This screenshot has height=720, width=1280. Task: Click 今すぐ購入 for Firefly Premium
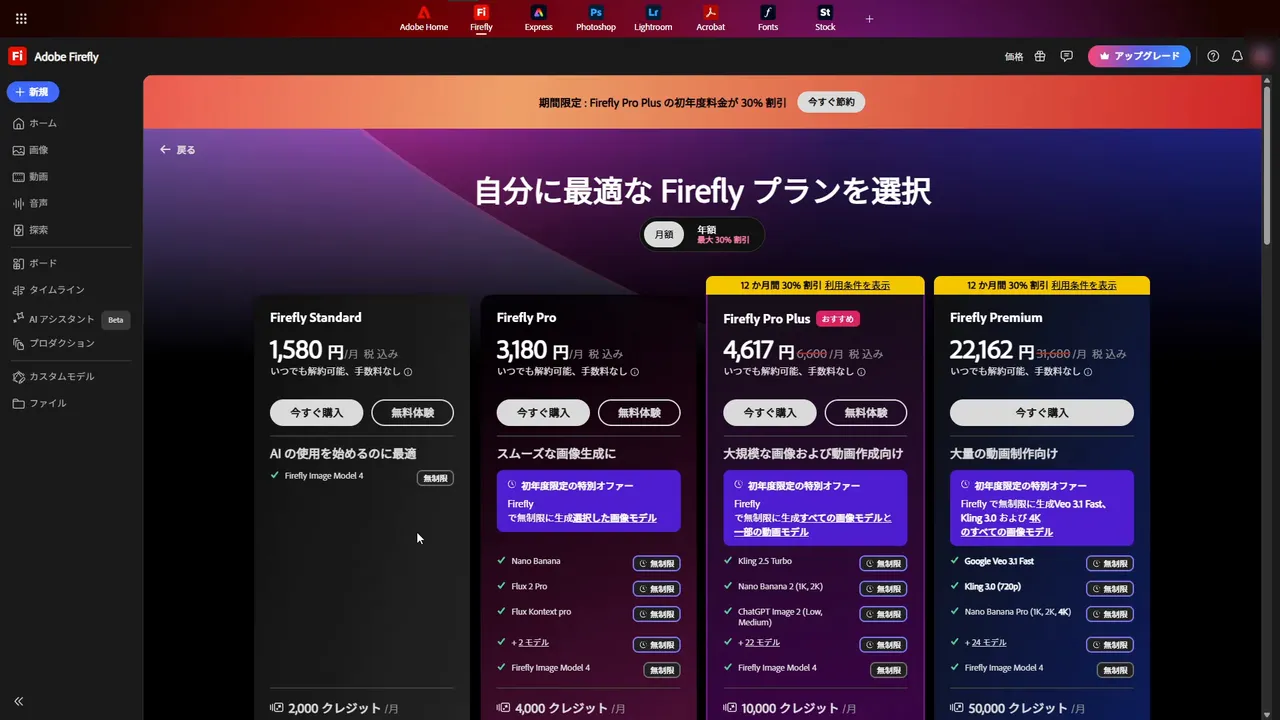point(1042,412)
